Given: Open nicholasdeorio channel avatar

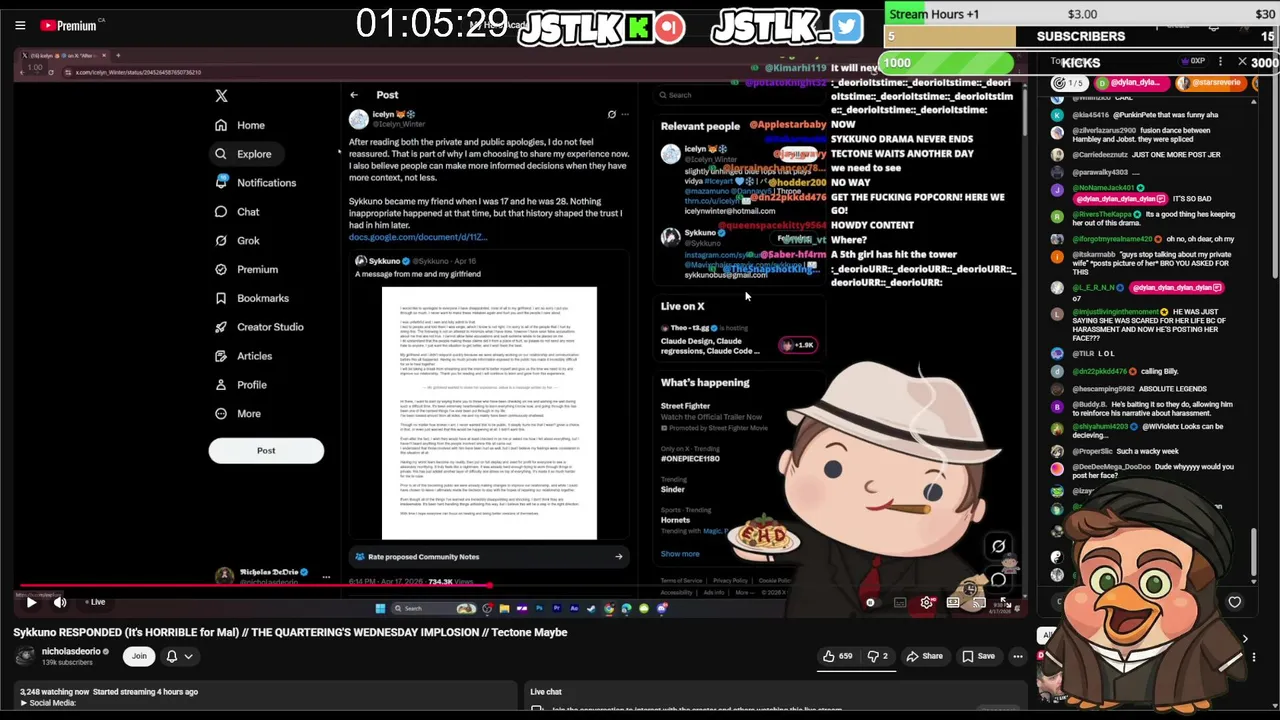Looking at the screenshot, I should [x=24, y=656].
